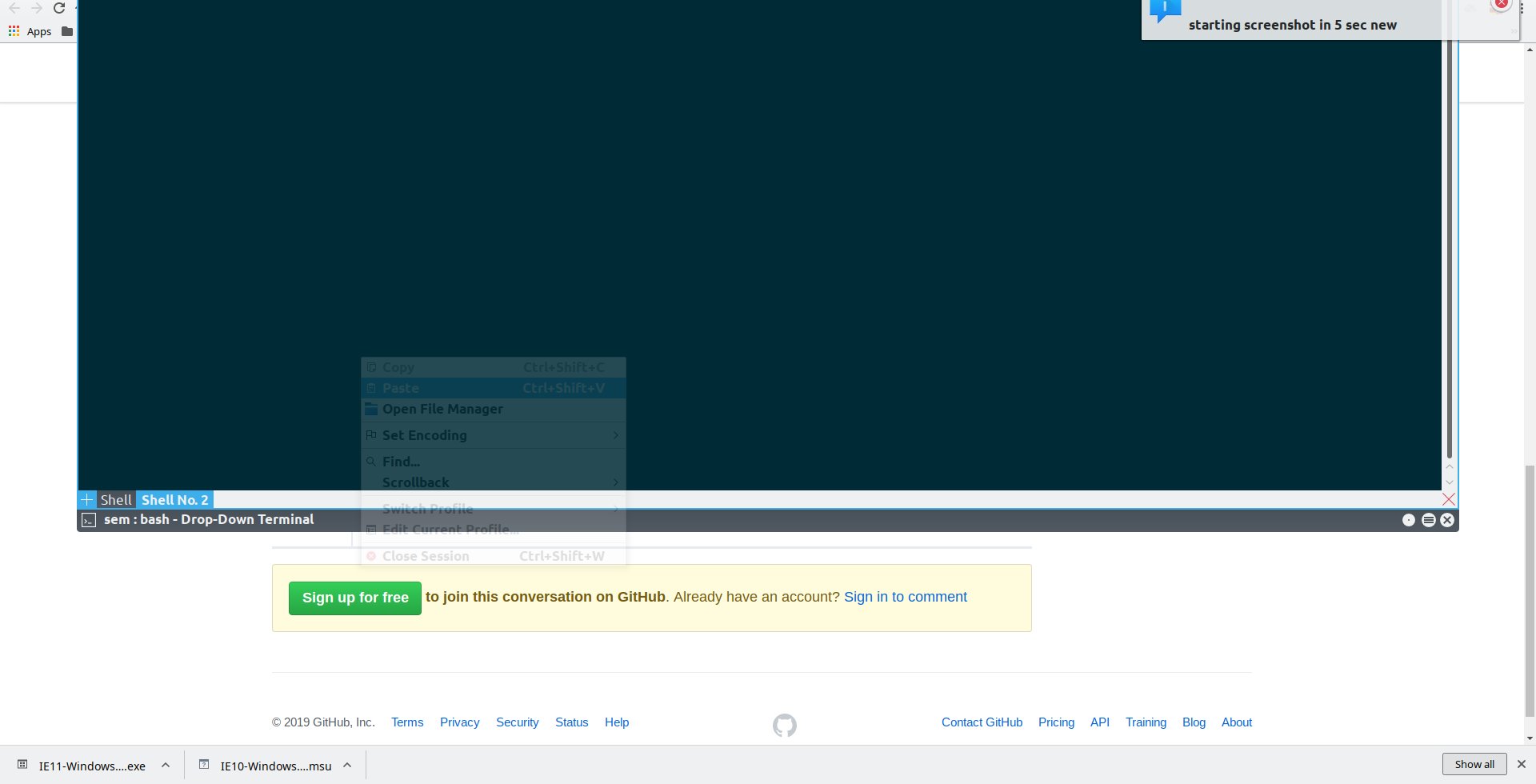Open the Blog footer link
This screenshot has height=784, width=1536.
(x=1194, y=722)
